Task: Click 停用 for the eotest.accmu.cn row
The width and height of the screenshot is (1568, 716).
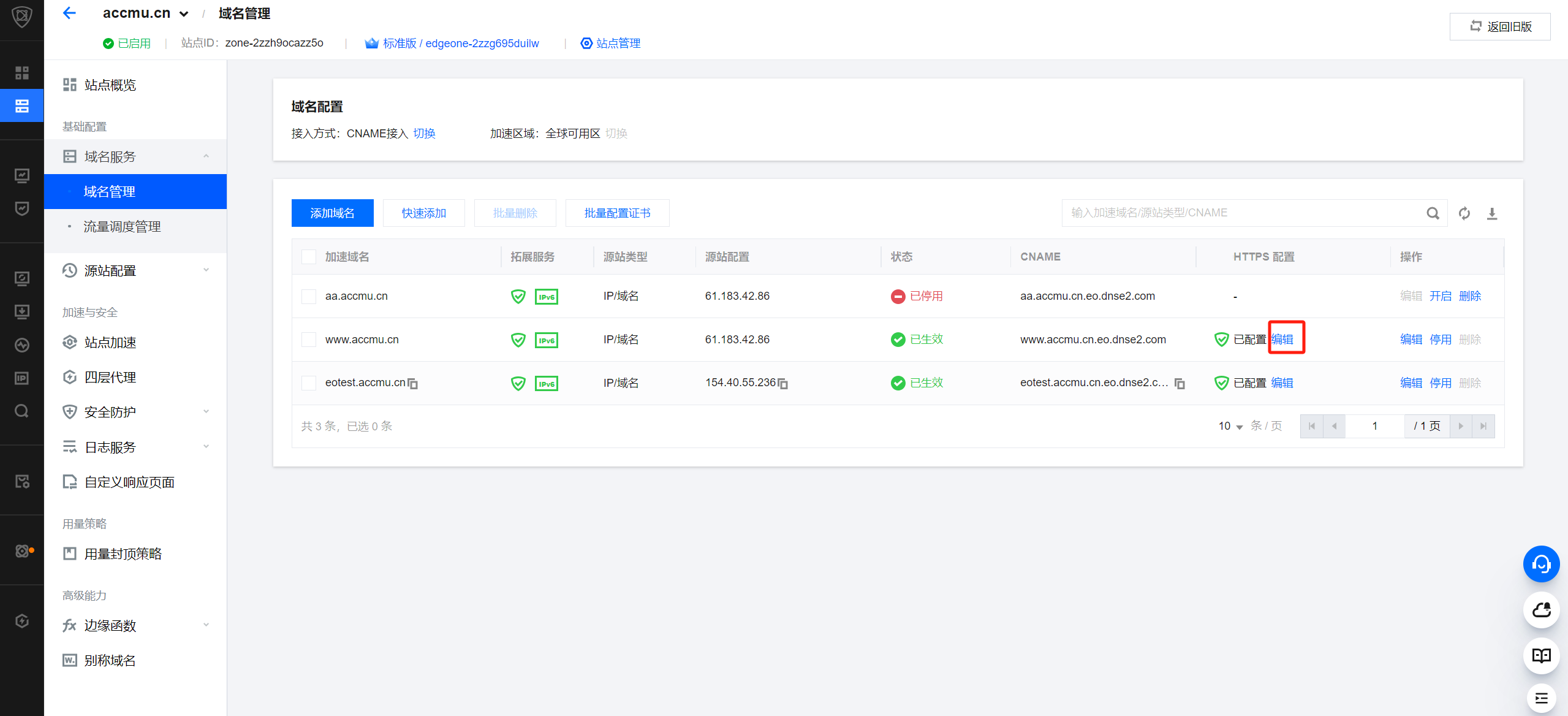Action: click(1441, 383)
